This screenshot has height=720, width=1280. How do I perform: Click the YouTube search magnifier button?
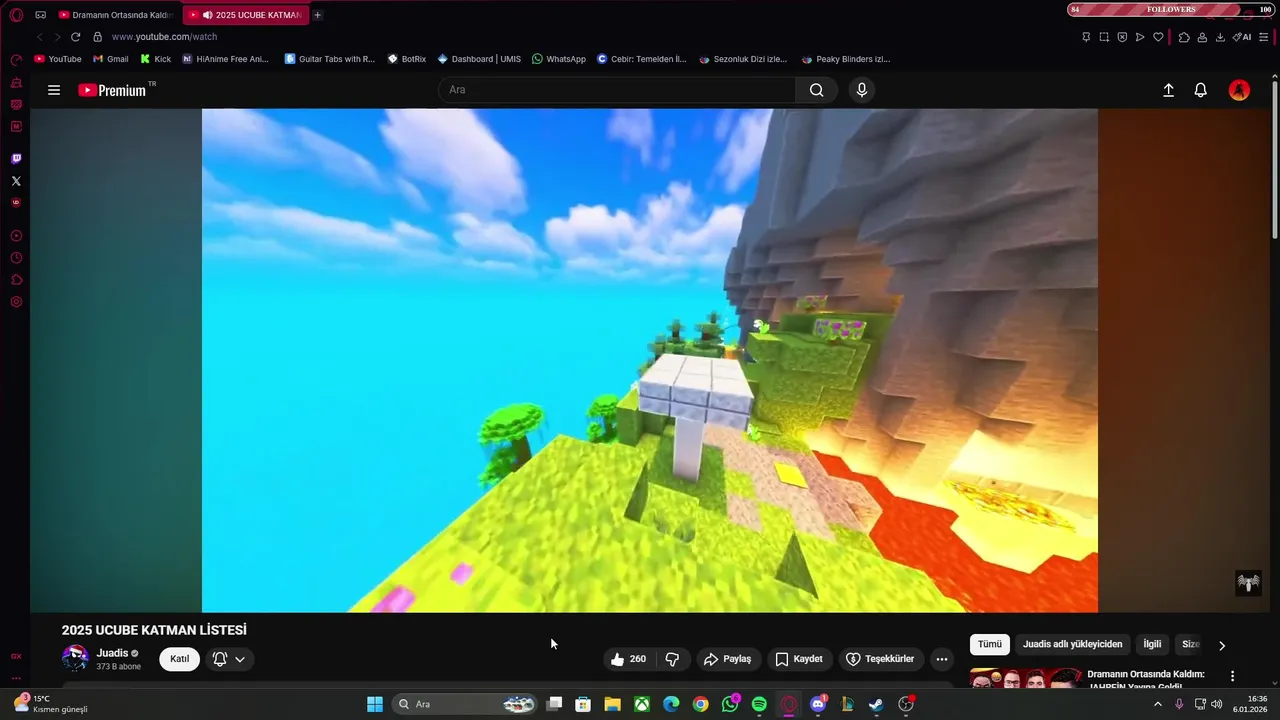pos(817,90)
